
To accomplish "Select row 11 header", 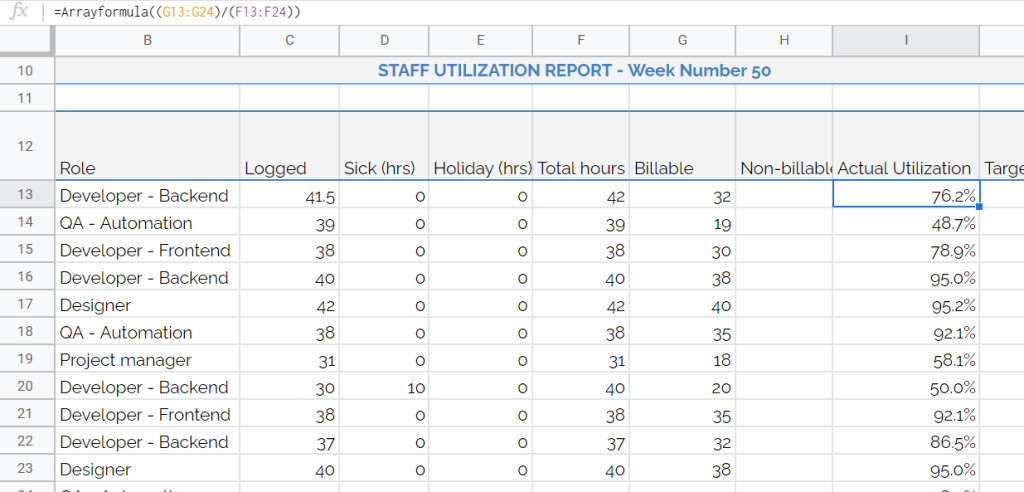I will [x=25, y=98].
